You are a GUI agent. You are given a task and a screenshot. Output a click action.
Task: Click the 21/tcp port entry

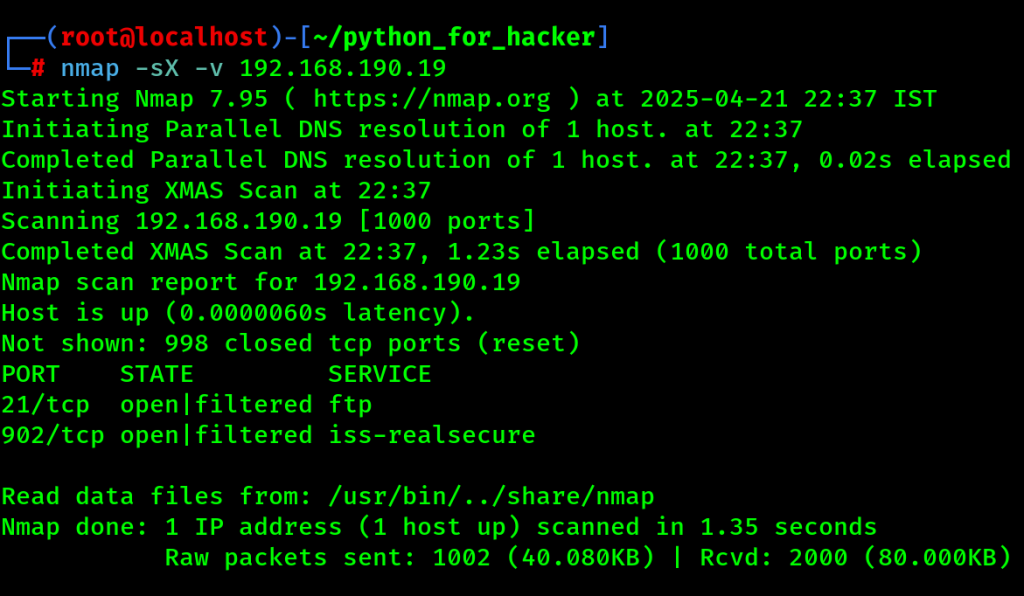pyautogui.click(x=46, y=405)
